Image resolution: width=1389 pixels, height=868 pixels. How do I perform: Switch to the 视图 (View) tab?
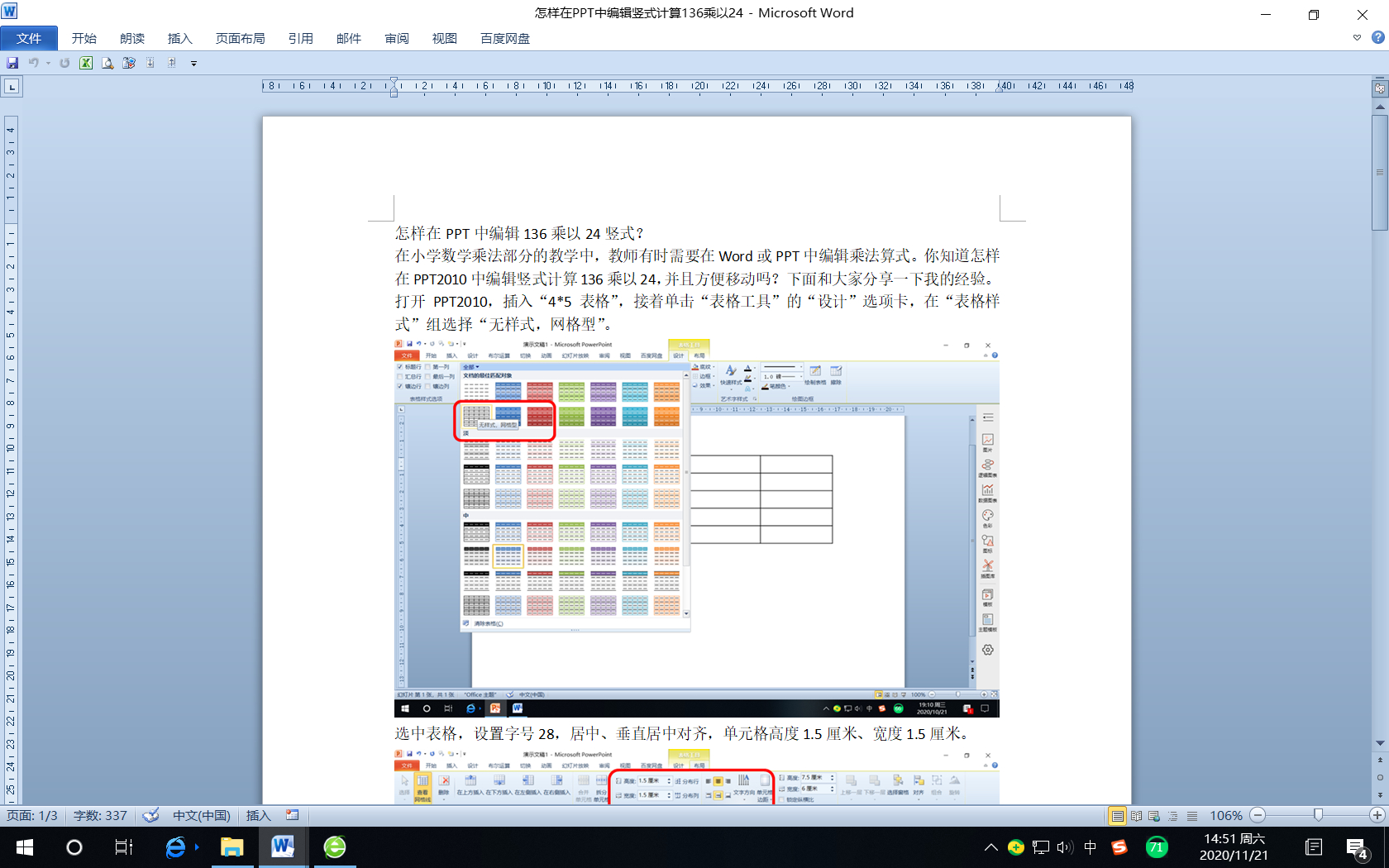(445, 38)
